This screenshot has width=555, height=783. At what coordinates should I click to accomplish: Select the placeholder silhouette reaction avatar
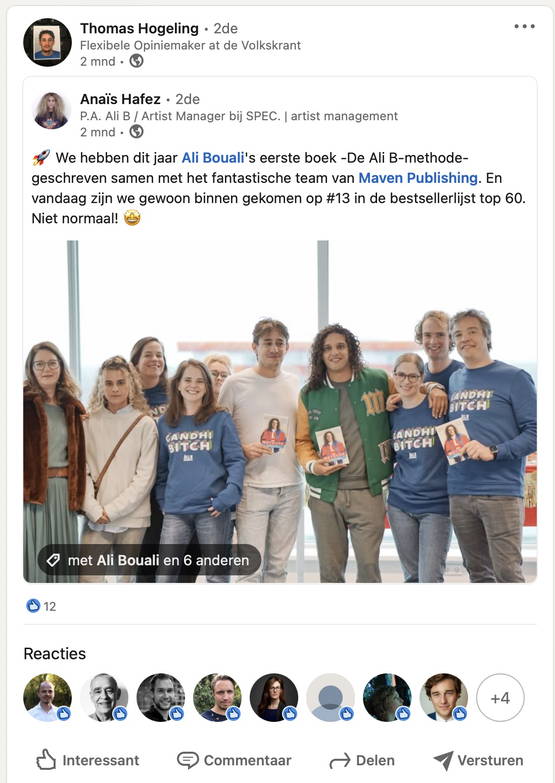[x=330, y=698]
